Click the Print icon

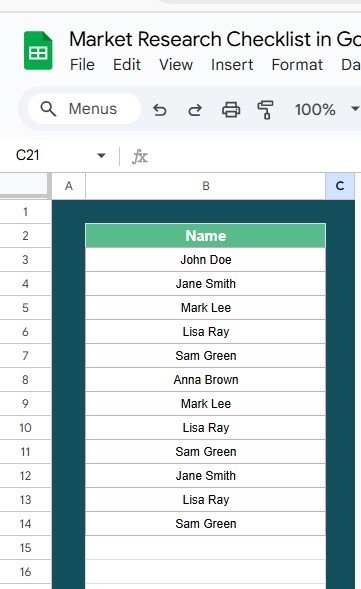click(x=231, y=110)
